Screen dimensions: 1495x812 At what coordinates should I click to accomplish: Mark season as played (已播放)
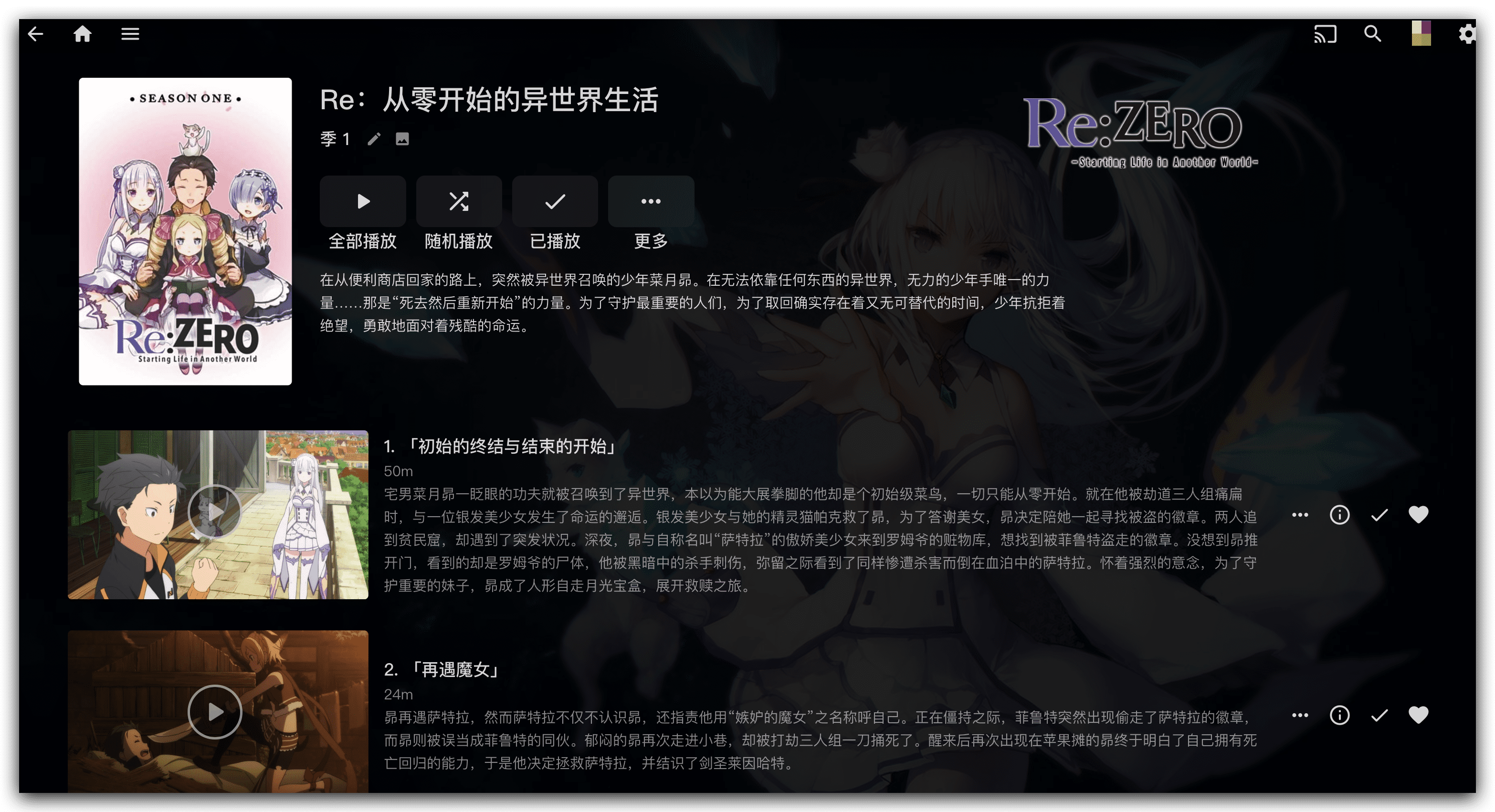pyautogui.click(x=555, y=201)
